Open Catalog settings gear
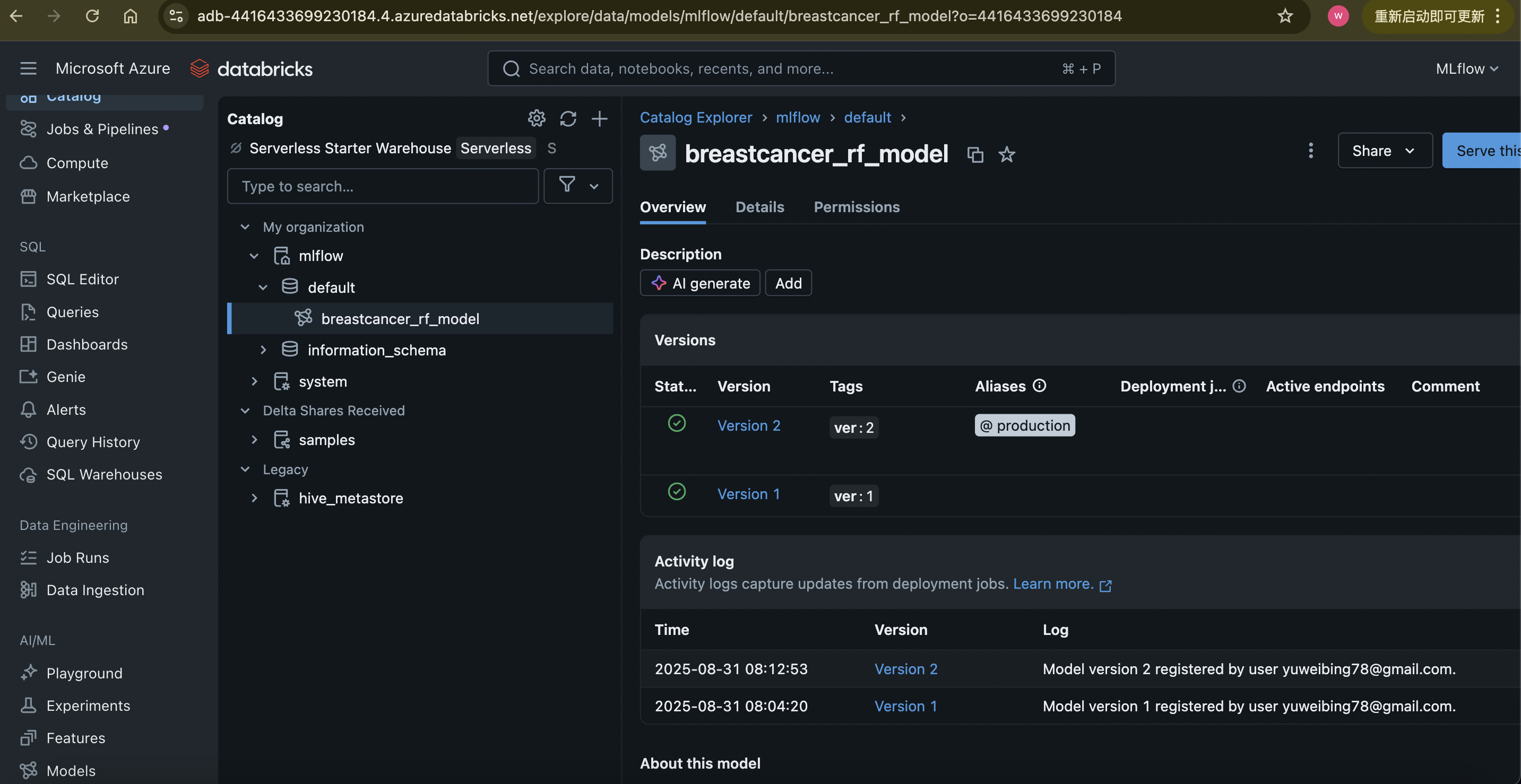1521x784 pixels. [536, 118]
